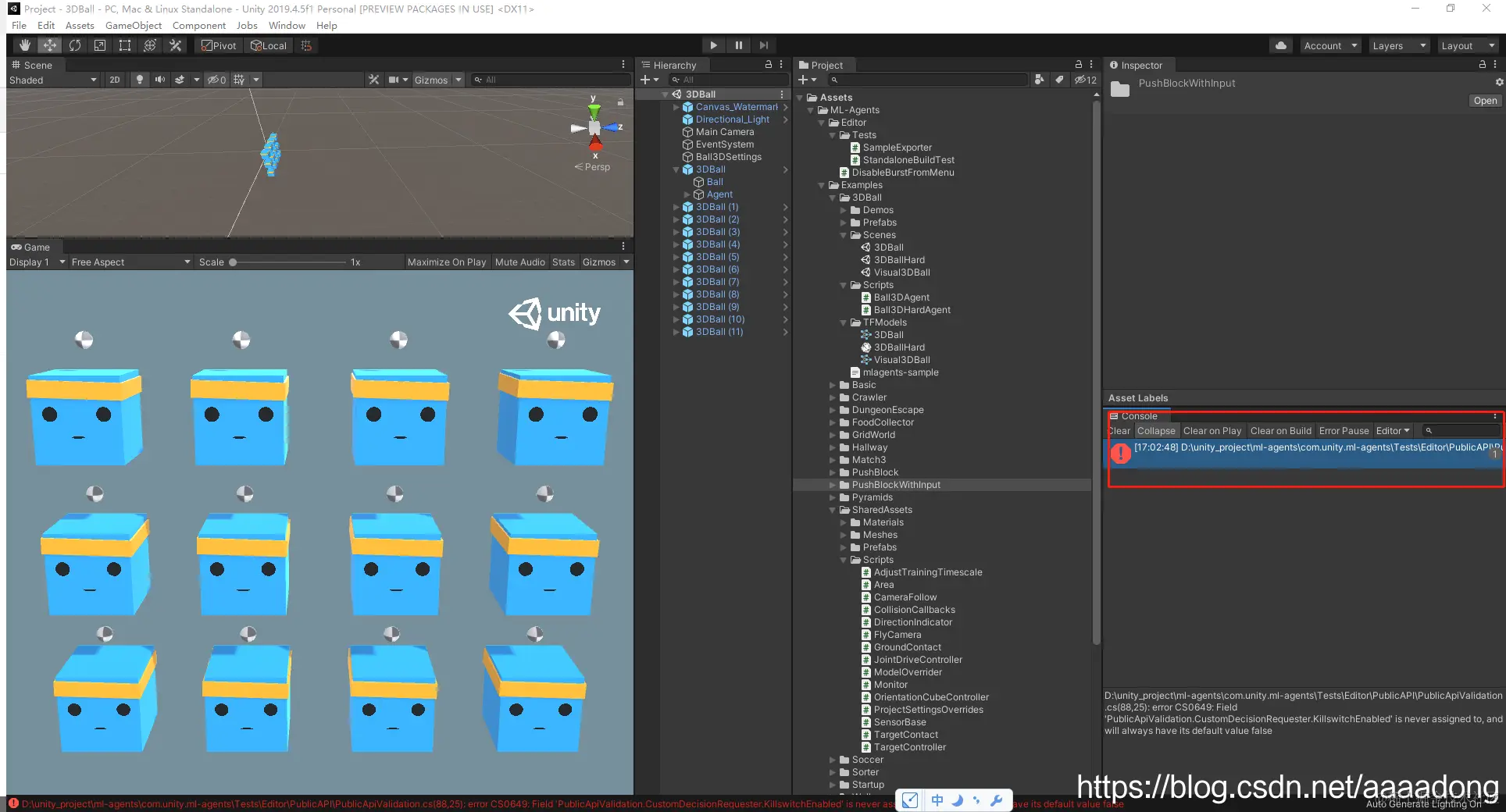Open the Account dropdown
Image resolution: width=1506 pixels, height=812 pixels.
[x=1331, y=45]
